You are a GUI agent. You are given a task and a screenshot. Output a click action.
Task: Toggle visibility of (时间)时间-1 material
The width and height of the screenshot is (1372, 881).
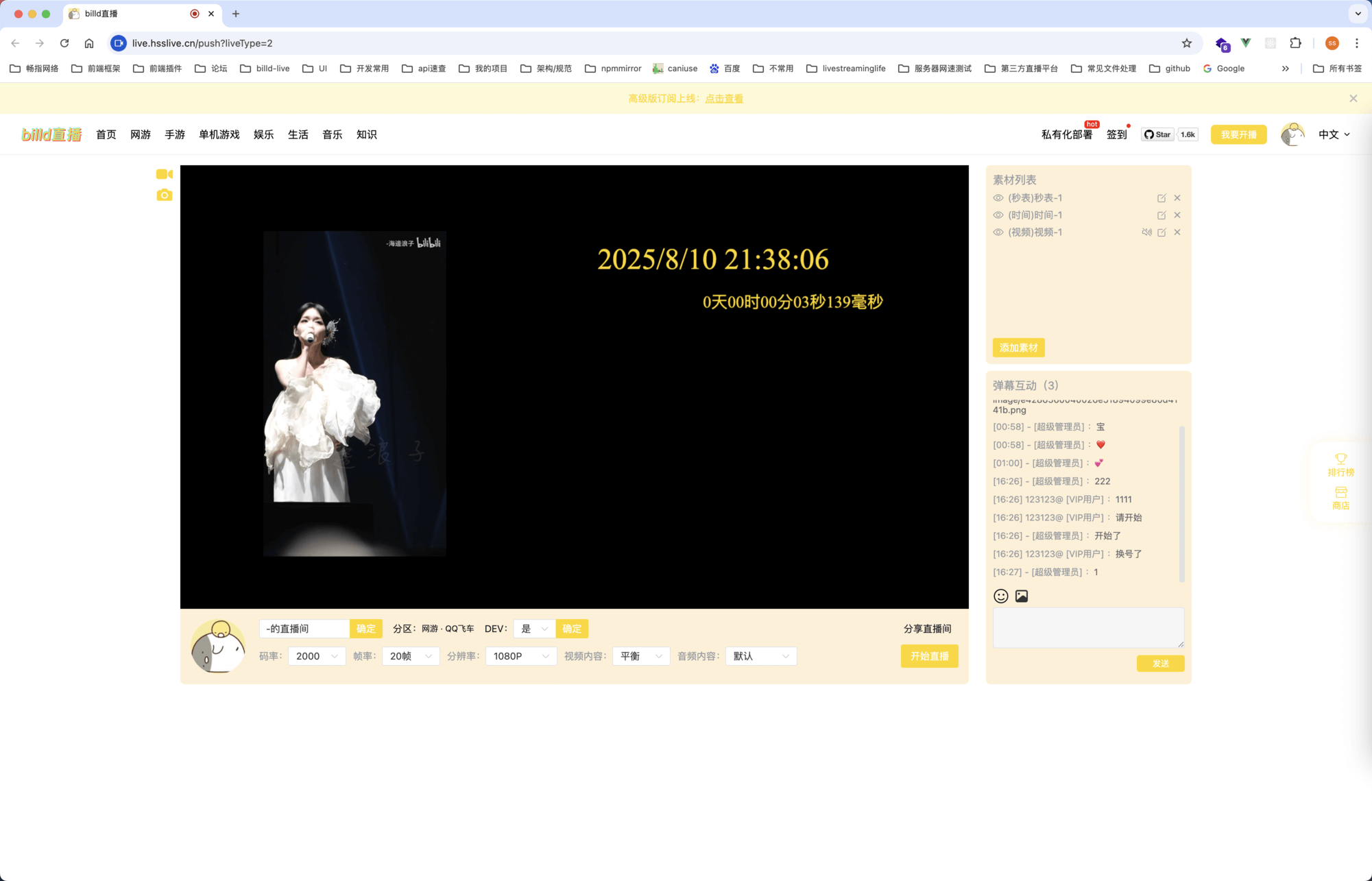[x=998, y=215]
